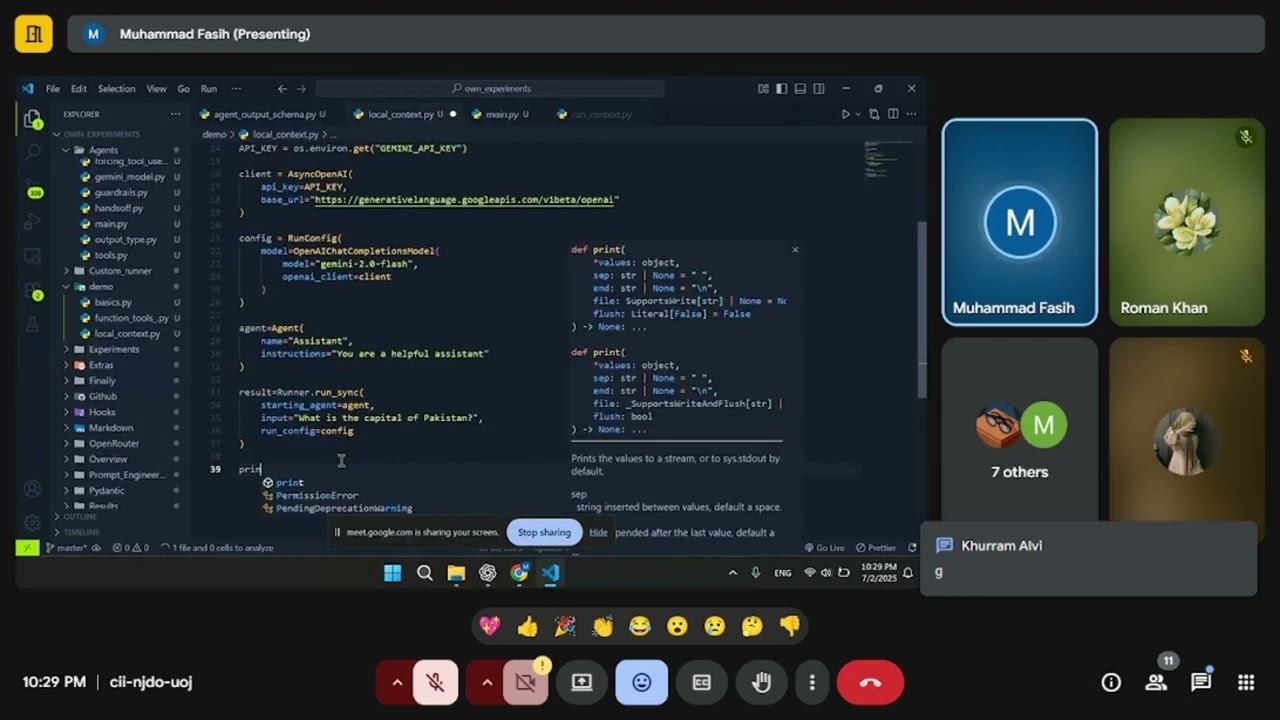Screen dimensions: 1280x720
Task: Send clapping hands emoji reaction
Action: (x=603, y=626)
